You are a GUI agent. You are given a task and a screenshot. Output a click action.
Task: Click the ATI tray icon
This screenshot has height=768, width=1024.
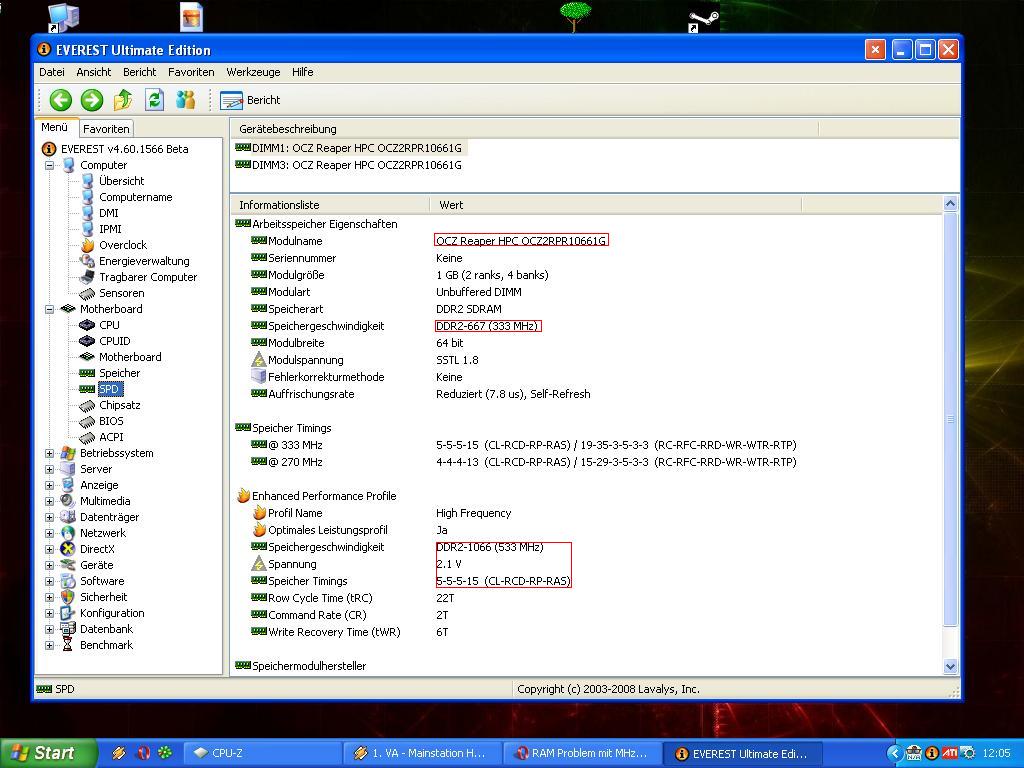tap(950, 753)
